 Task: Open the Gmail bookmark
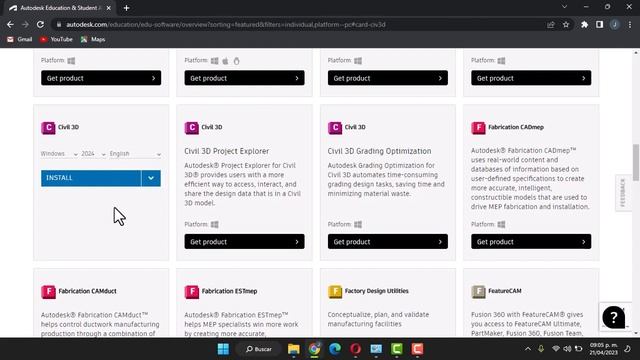(20, 39)
